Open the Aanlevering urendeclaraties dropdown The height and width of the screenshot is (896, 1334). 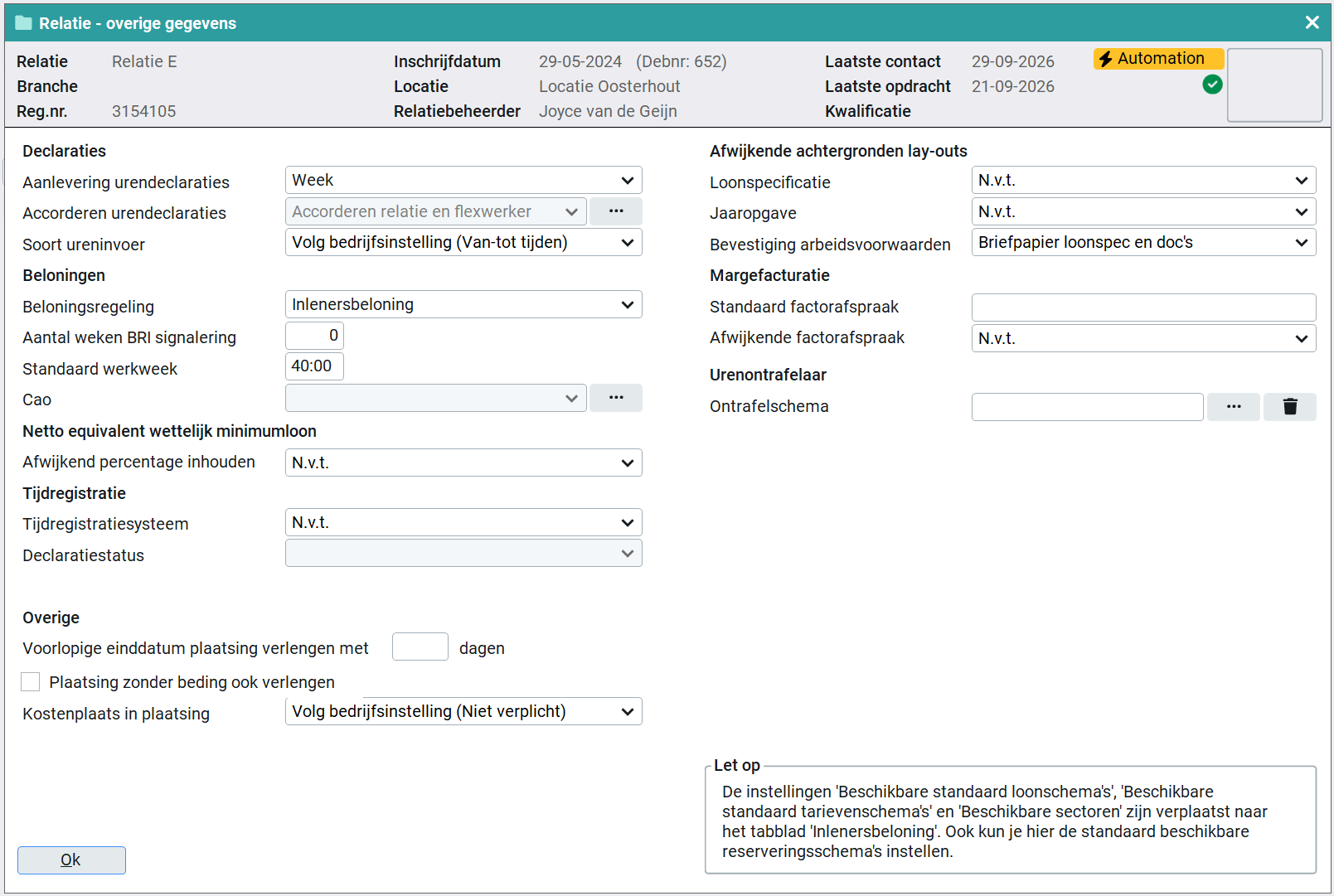pos(463,180)
